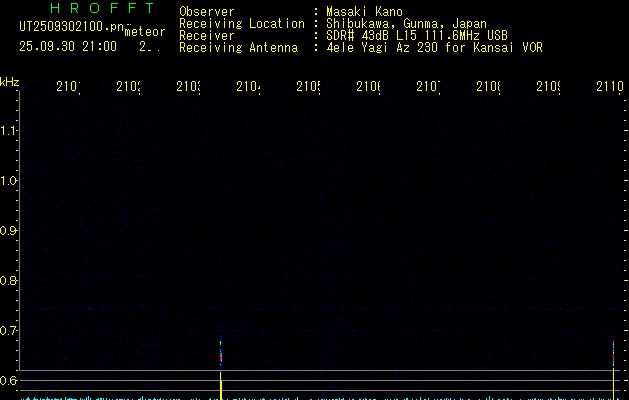This screenshot has width=629, height=400.
Task: Click the 2105 time marker
Action: pos(308,87)
